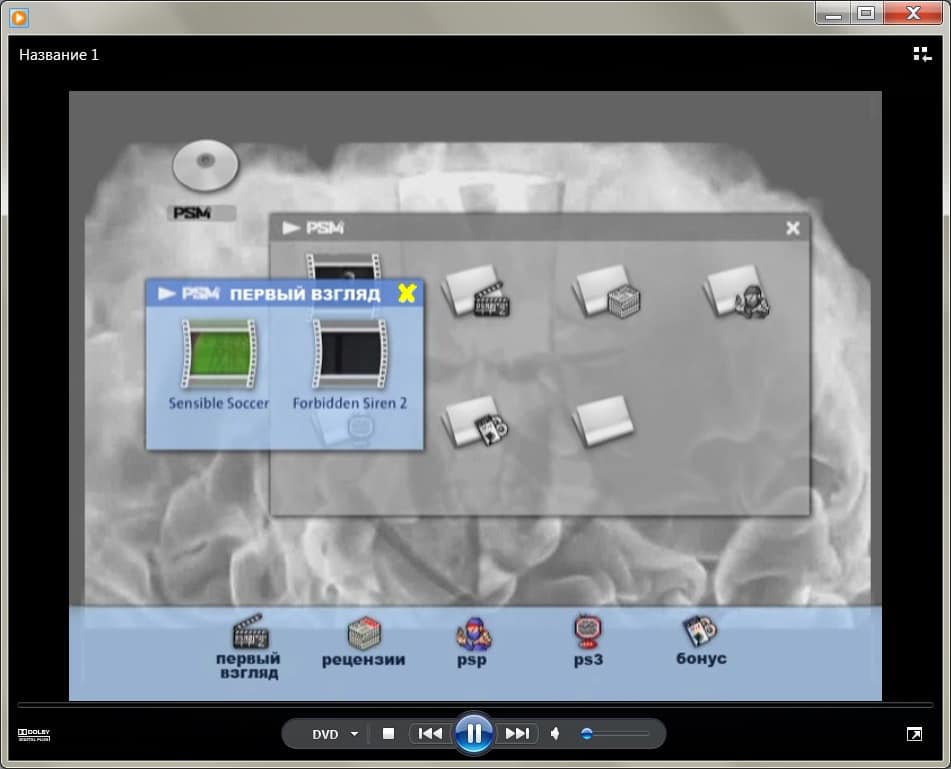Pause playback with the round blue button

(474, 734)
